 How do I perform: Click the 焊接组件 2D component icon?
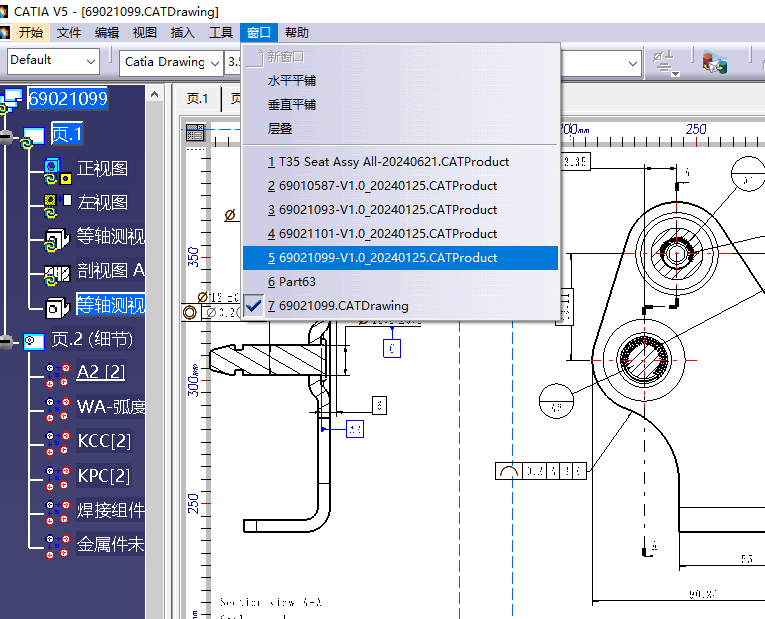coord(57,512)
